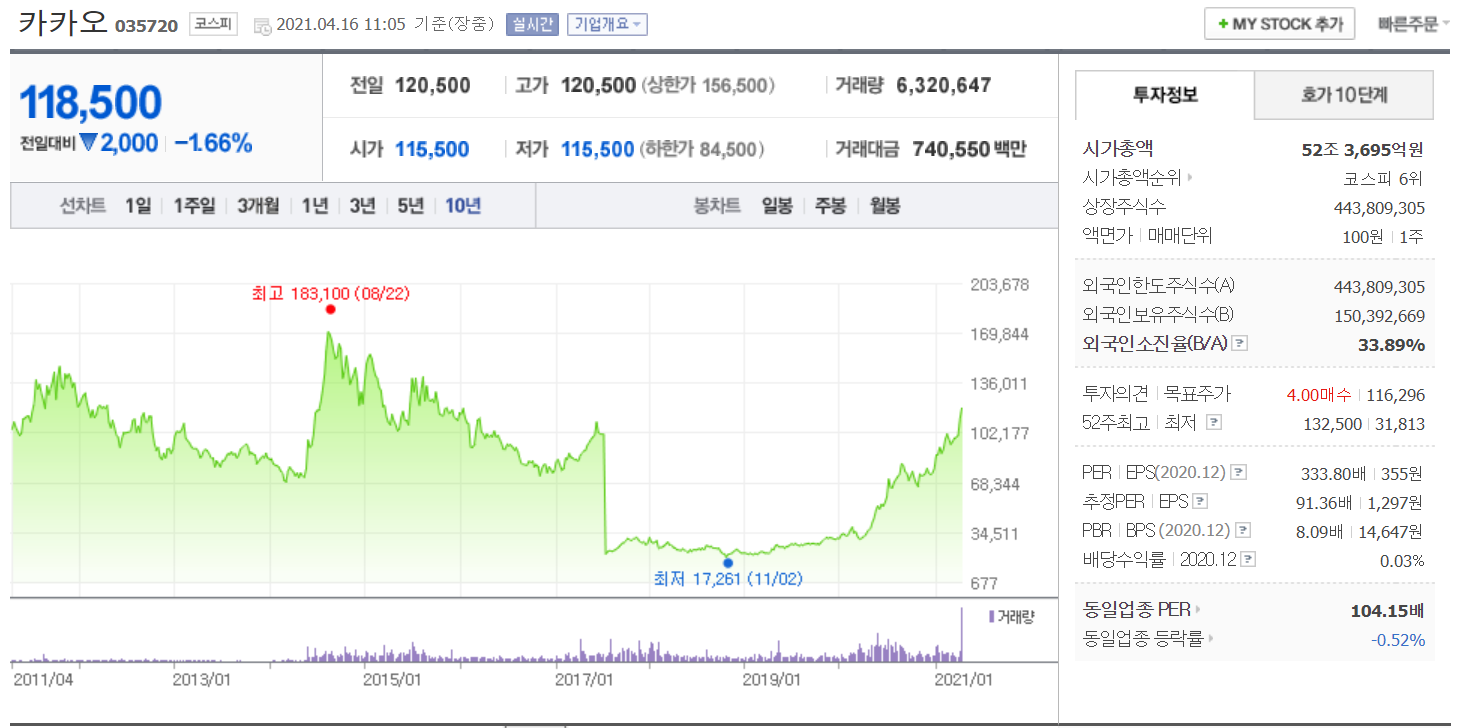The height and width of the screenshot is (728, 1461).
Task: Add stock with MY STOCK 추가 button
Action: click(1279, 24)
